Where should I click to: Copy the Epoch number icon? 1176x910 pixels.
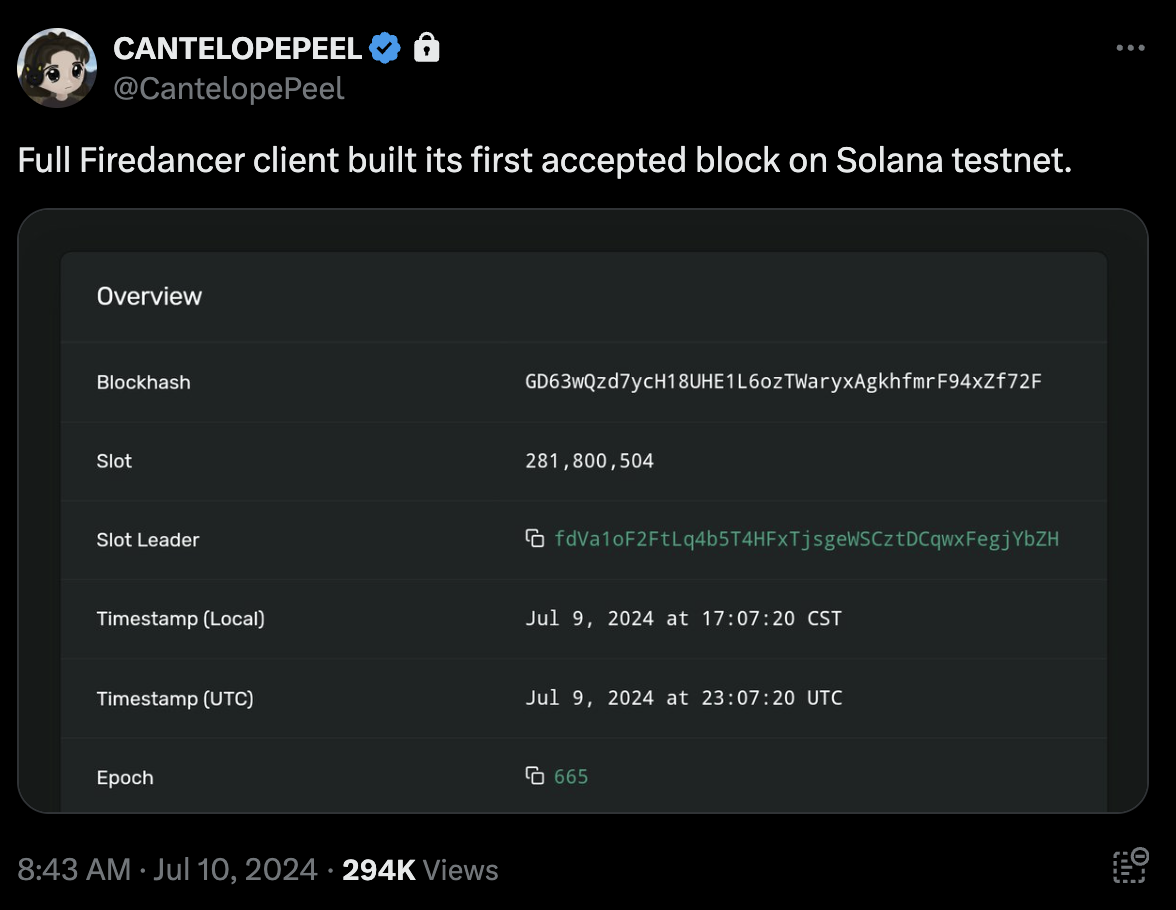click(535, 776)
